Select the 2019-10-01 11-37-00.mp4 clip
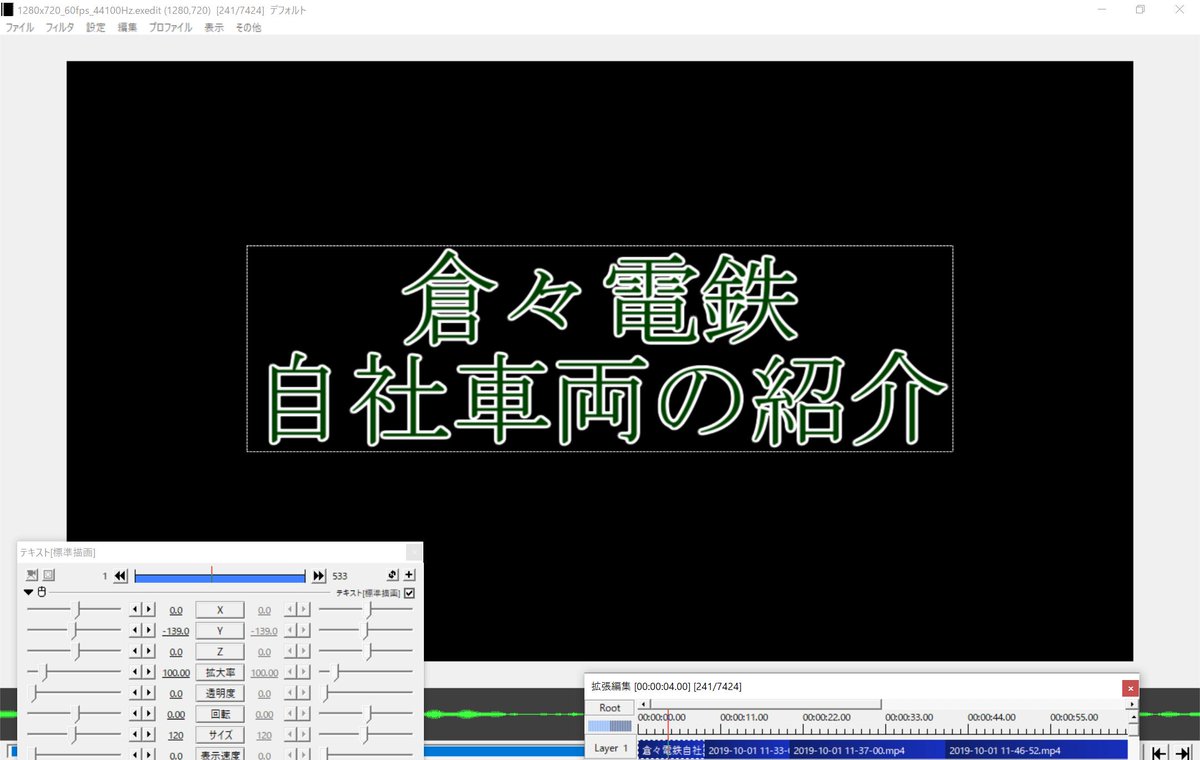The height and width of the screenshot is (760, 1200). pos(867,750)
